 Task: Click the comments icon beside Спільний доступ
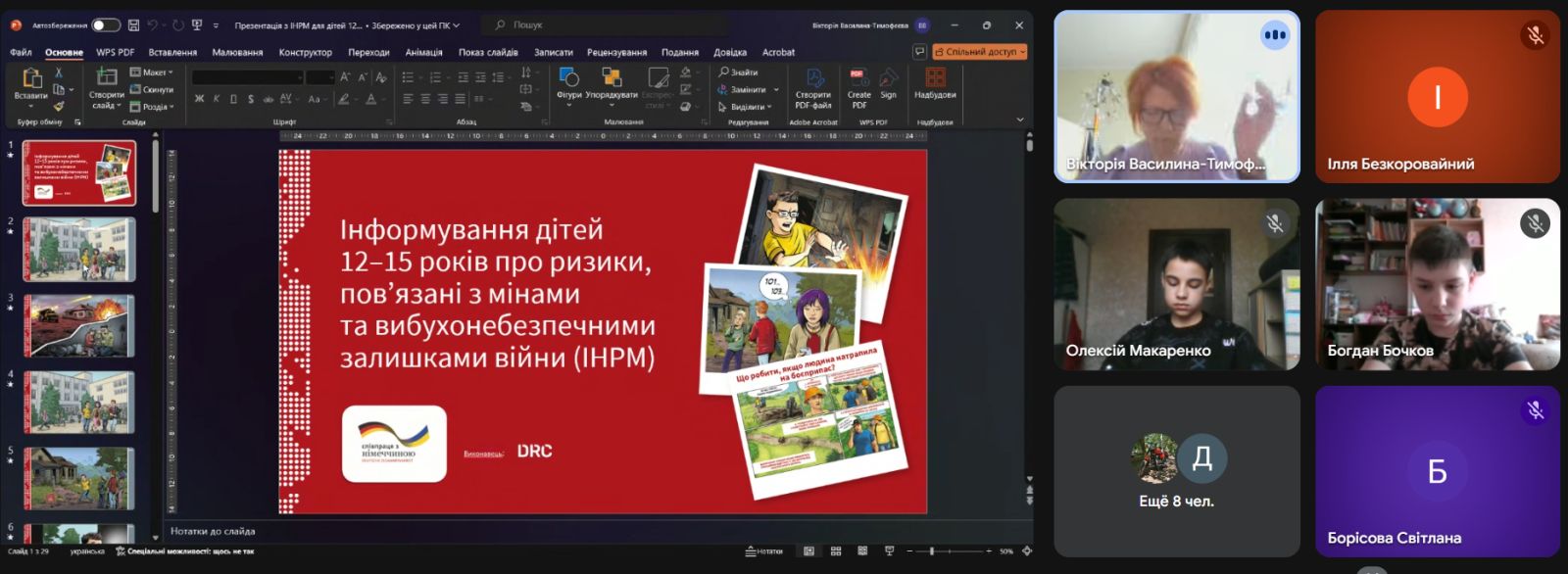919,52
